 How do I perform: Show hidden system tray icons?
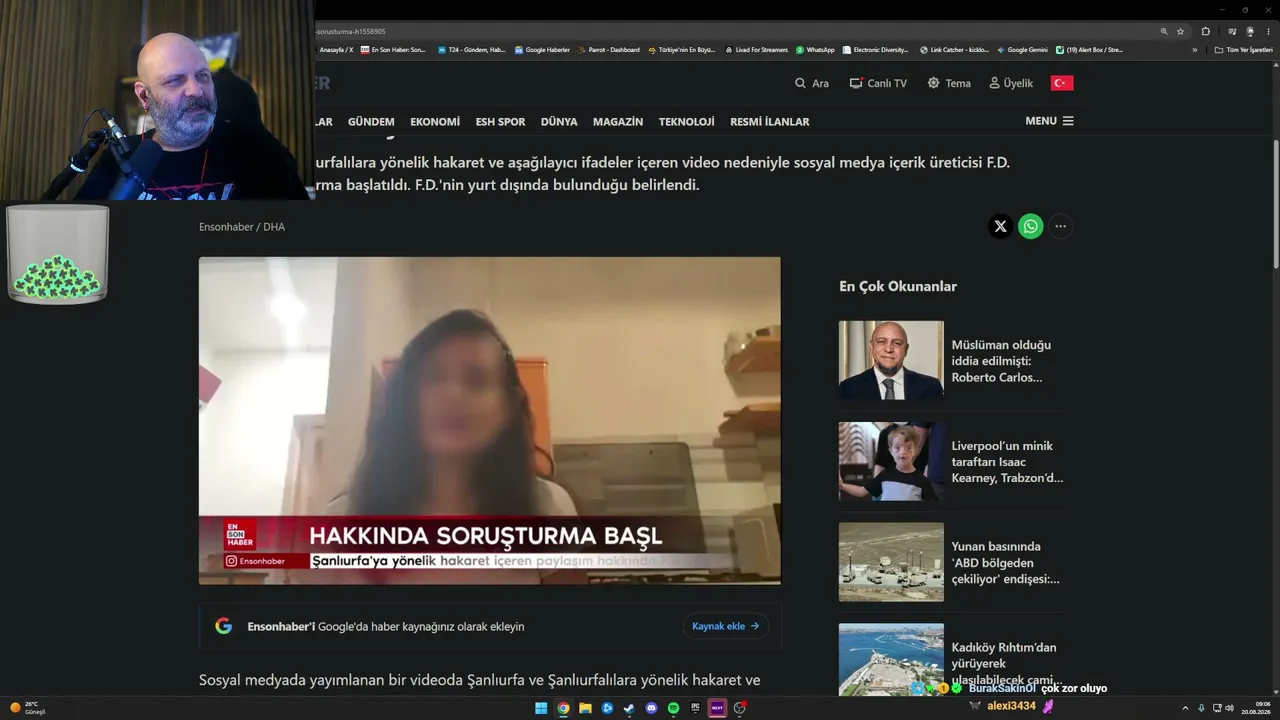pos(1185,708)
